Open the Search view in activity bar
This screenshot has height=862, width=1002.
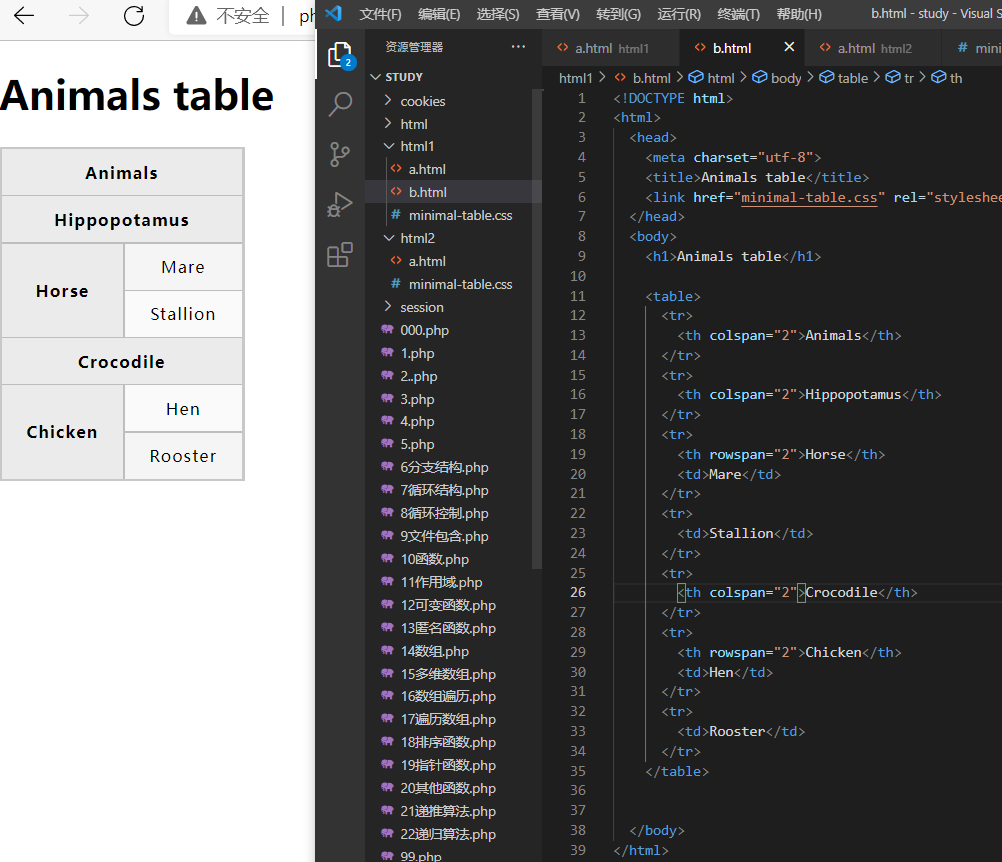(340, 104)
